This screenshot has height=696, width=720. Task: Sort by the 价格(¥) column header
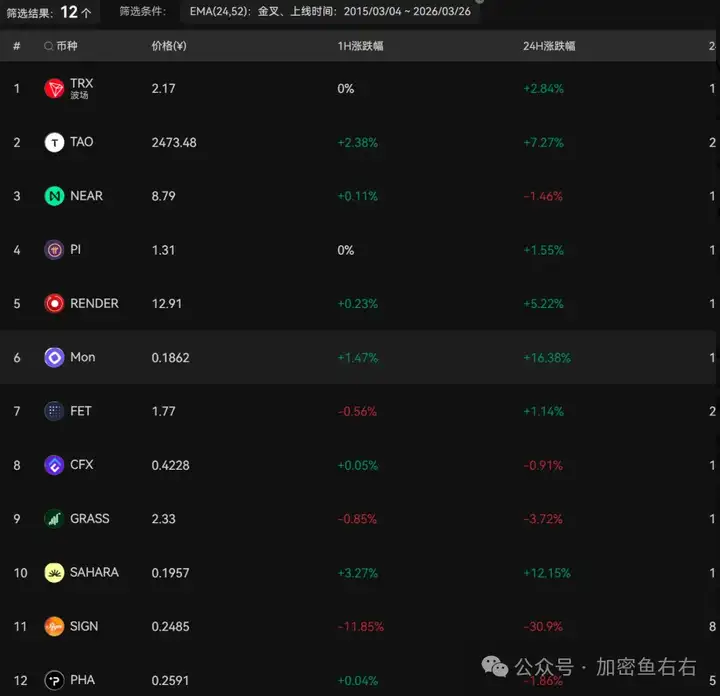169,46
